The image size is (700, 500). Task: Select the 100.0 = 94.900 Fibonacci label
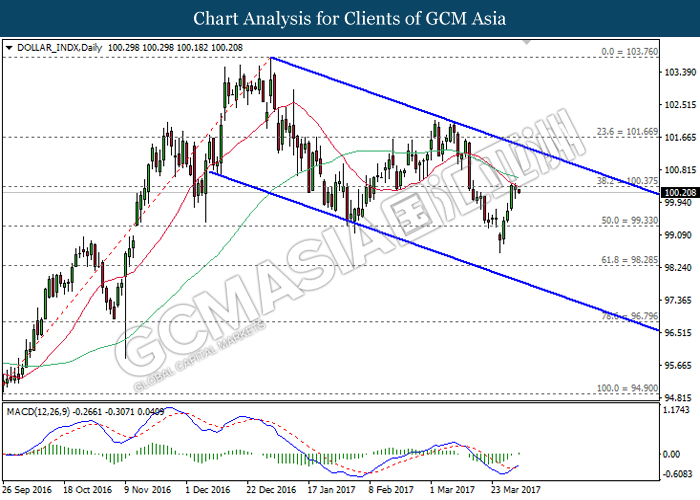(x=627, y=388)
